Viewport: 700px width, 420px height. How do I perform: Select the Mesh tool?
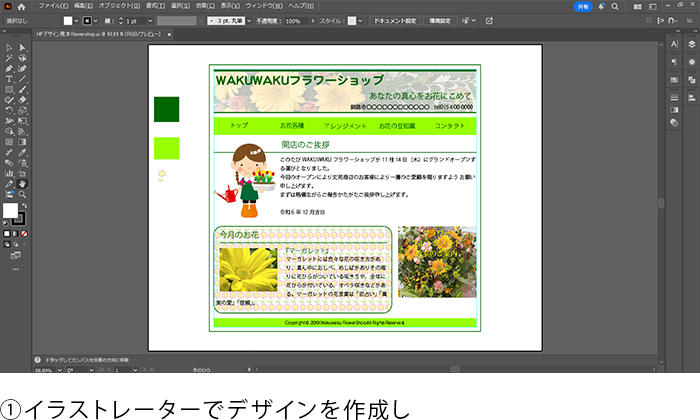9,142
